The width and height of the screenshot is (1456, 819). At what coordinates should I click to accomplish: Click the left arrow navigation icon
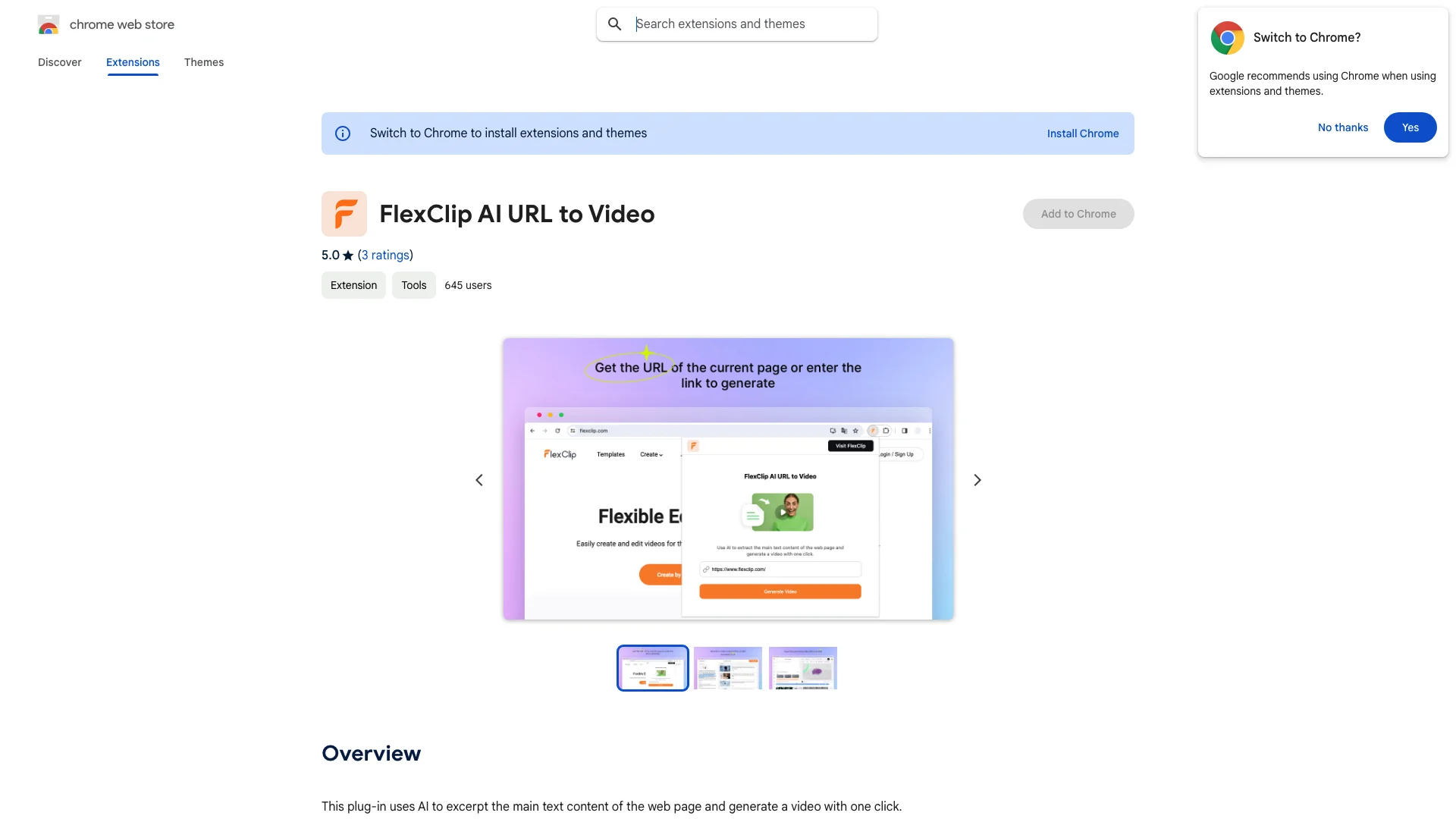click(479, 480)
